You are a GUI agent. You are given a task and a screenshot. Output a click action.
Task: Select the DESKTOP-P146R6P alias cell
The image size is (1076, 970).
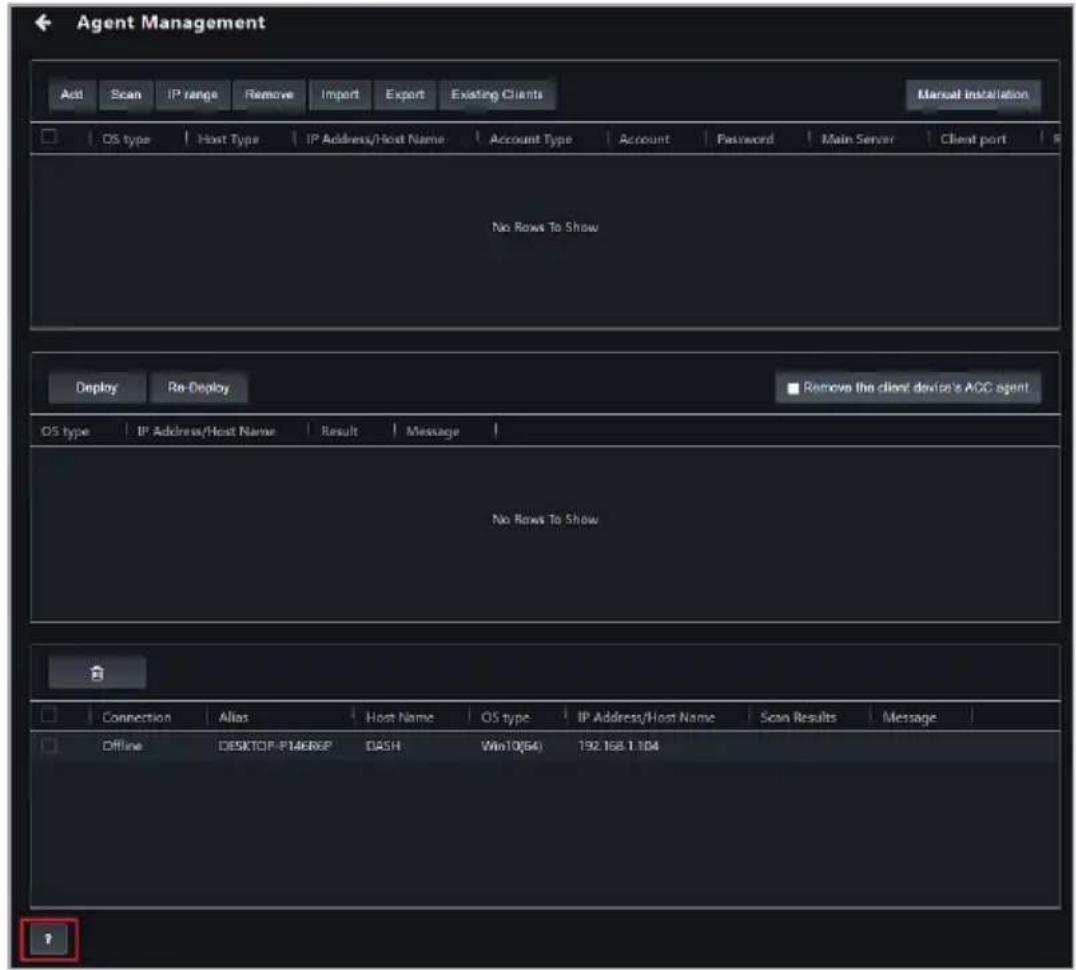[x=275, y=746]
